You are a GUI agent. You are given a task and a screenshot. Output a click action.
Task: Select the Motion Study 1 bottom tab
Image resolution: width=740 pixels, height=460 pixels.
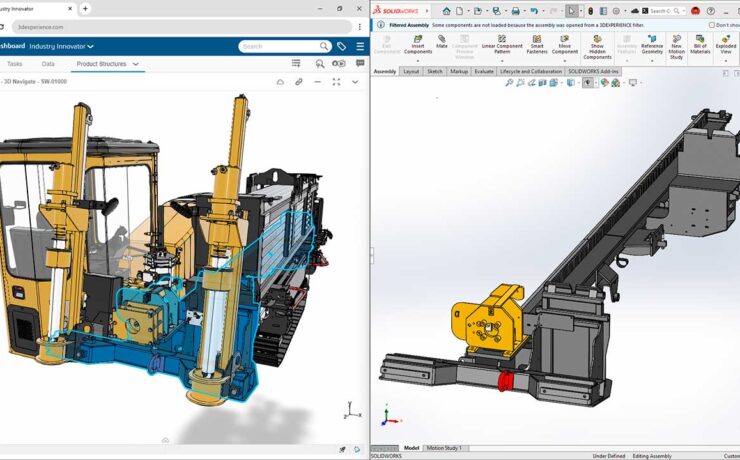(444, 448)
